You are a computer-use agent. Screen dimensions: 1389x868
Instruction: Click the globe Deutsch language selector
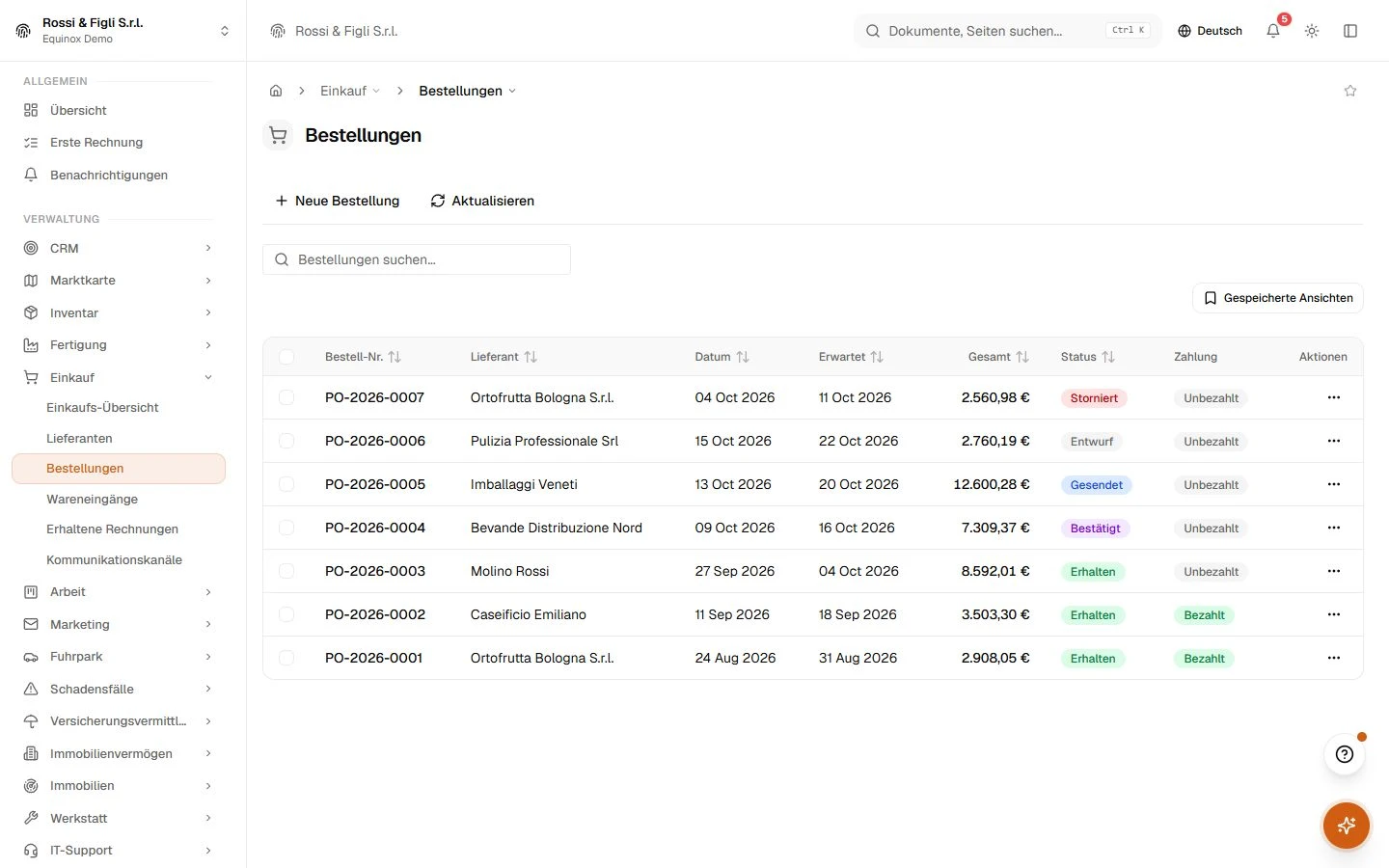tap(1210, 31)
